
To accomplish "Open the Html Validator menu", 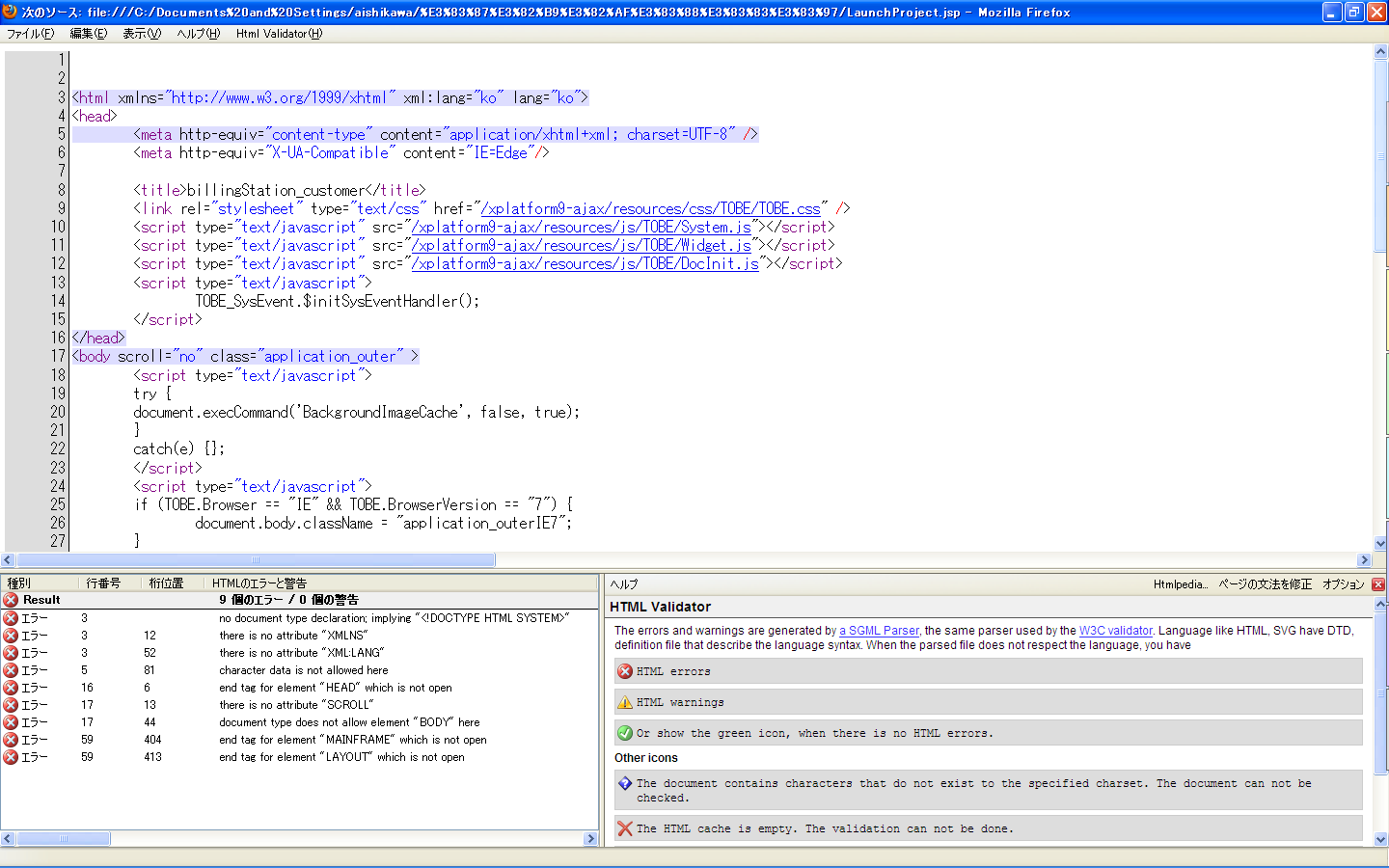I will pos(278,33).
